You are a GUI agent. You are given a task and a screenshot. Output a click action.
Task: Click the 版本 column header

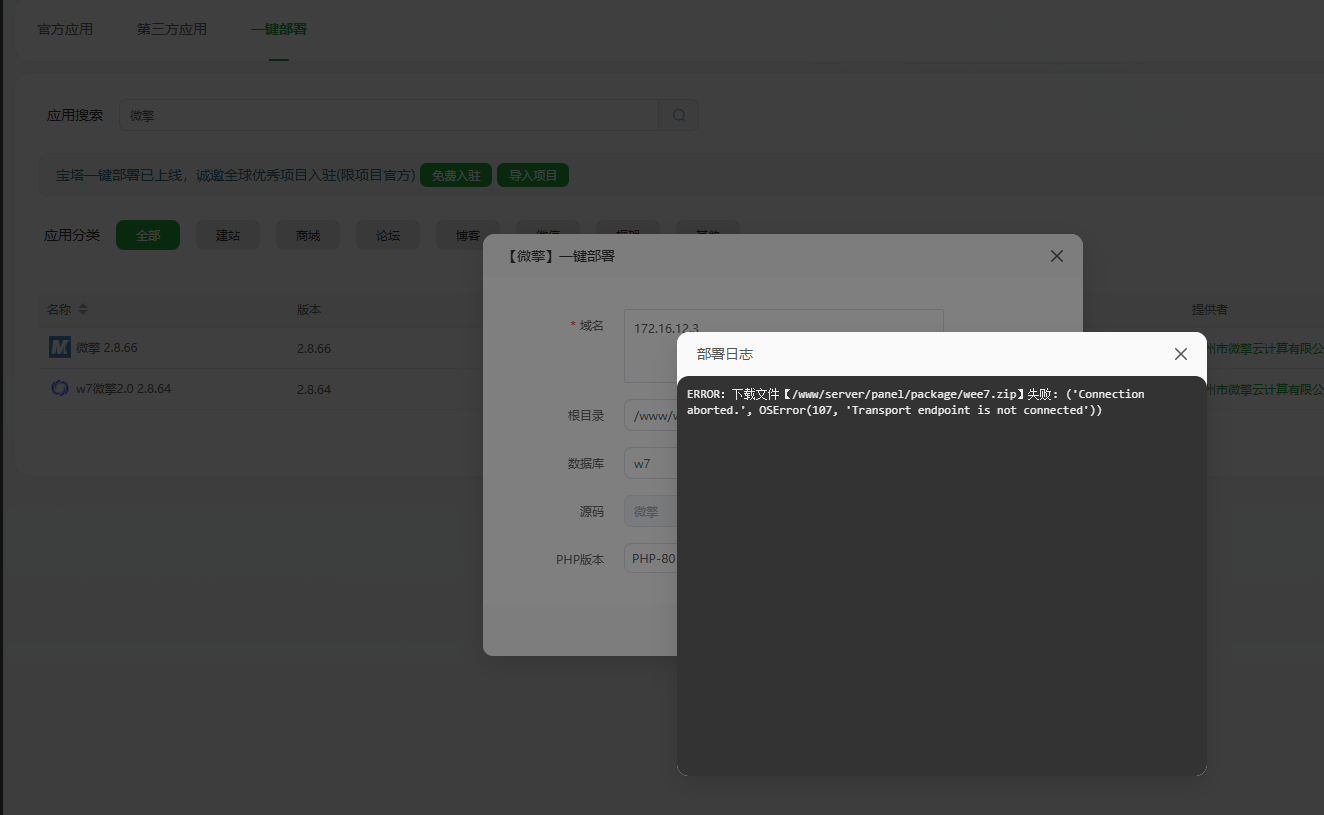(x=309, y=310)
